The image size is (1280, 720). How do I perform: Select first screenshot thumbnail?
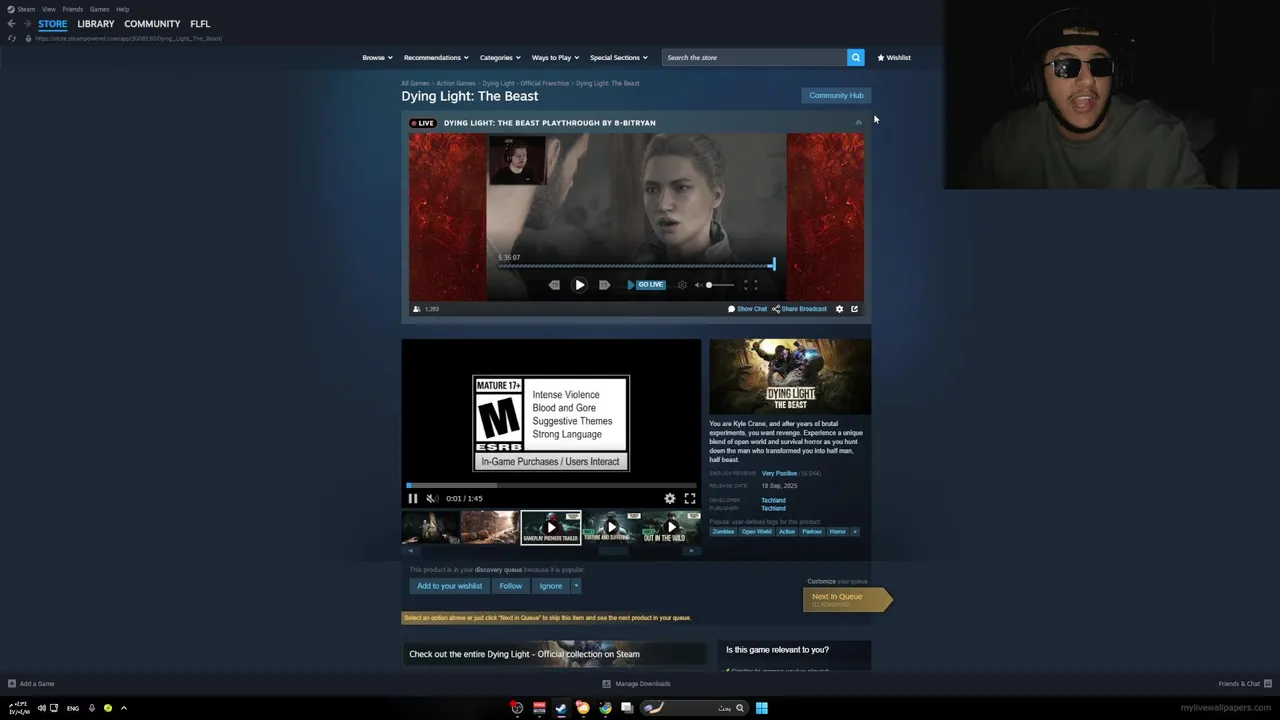(x=430, y=527)
